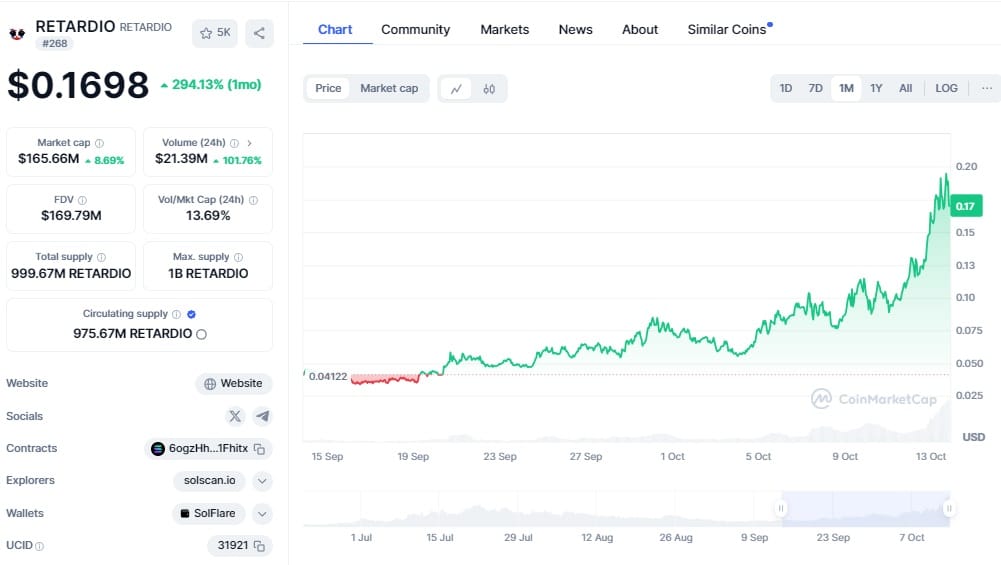
Task: Open the chart more options ellipsis menu
Action: tap(986, 88)
